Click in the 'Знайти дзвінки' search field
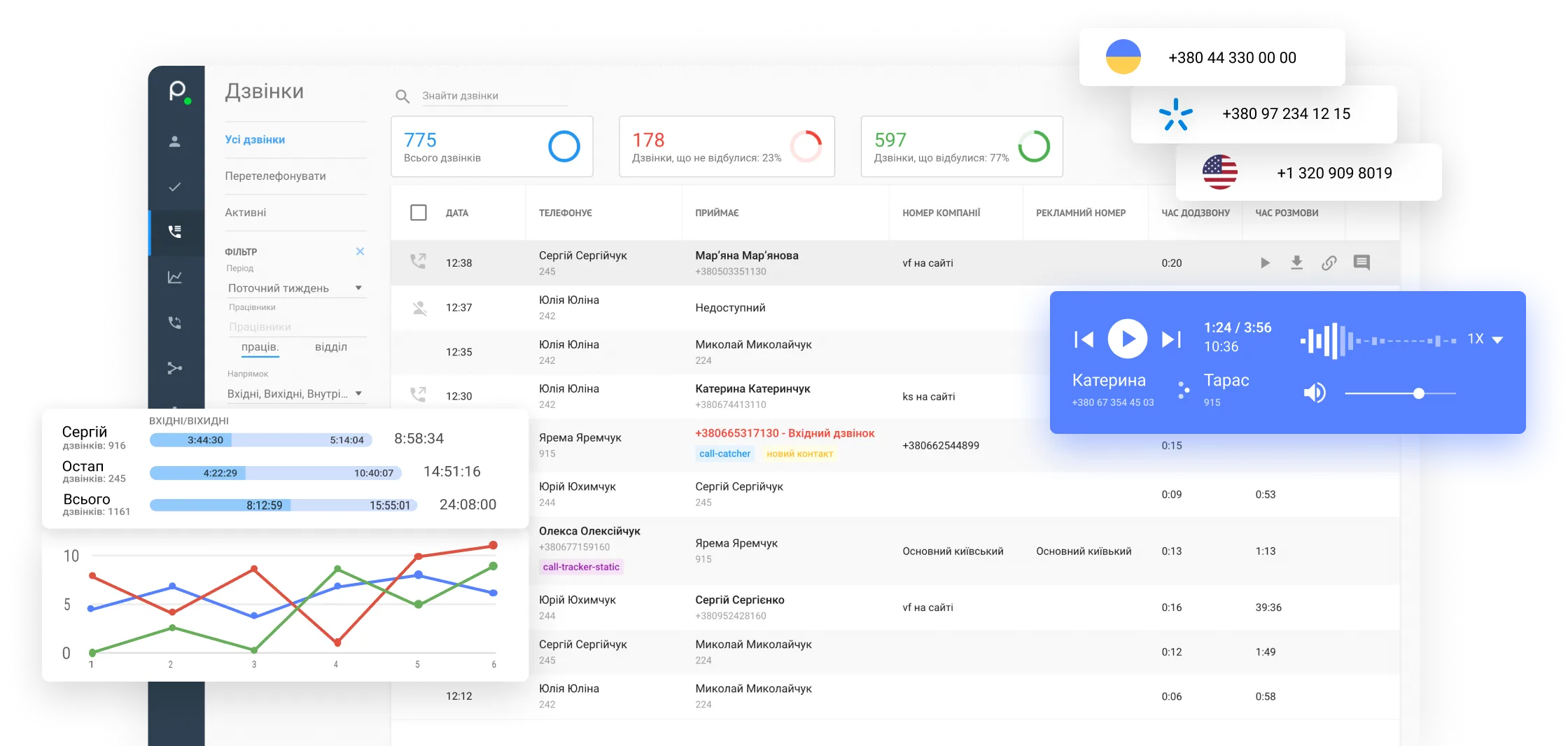The width and height of the screenshot is (1568, 746). point(494,96)
